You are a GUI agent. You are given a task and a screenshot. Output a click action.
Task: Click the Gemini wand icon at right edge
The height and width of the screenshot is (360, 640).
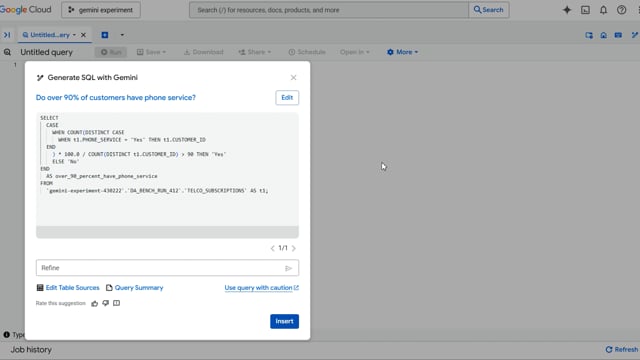click(x=634, y=35)
